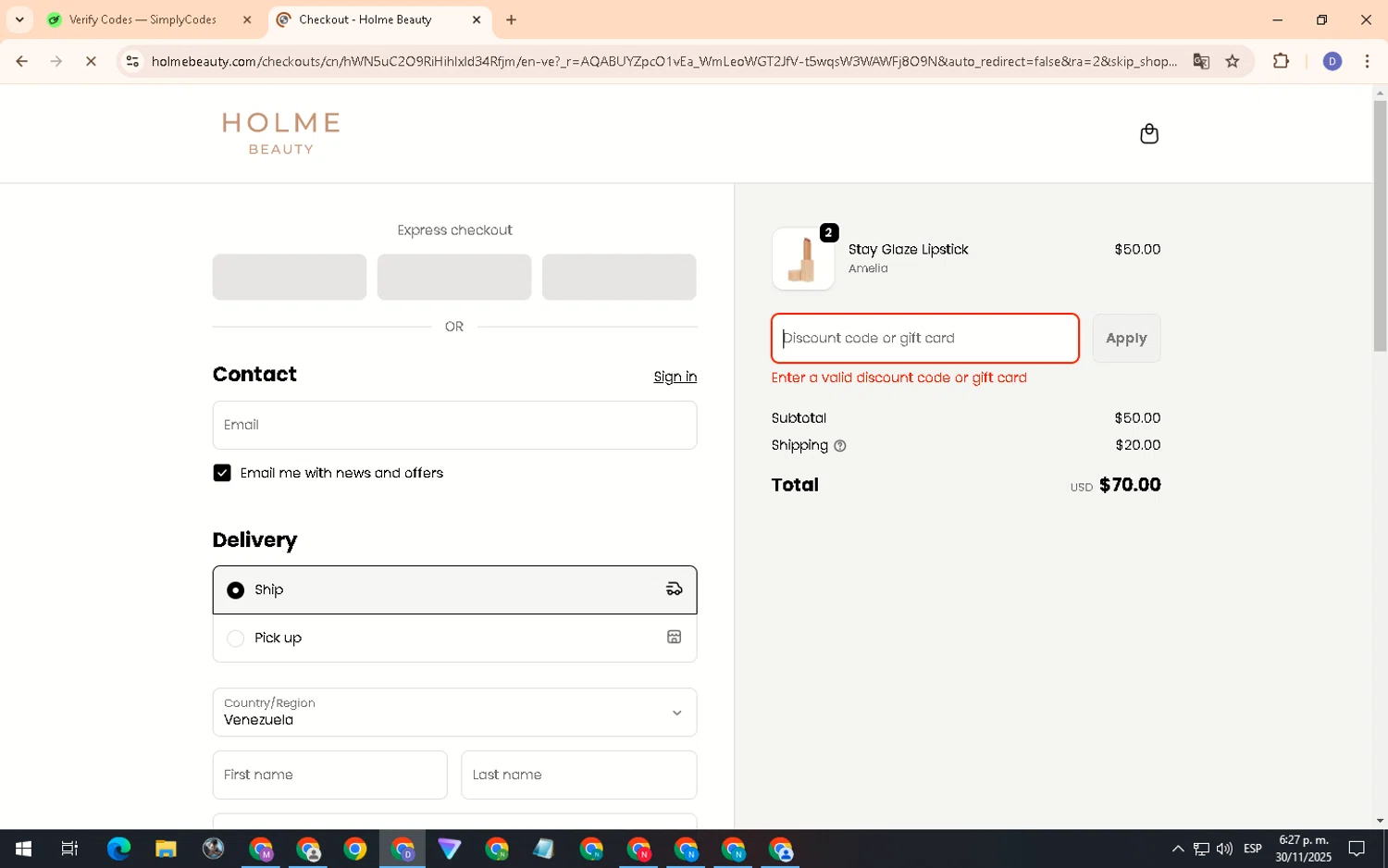This screenshot has width=1388, height=868.
Task: Select the Pick up delivery radio option
Action: tap(235, 639)
